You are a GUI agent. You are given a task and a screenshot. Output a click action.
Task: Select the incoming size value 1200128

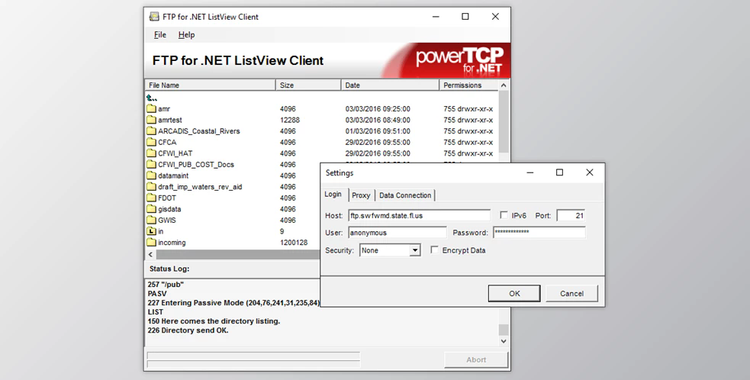tap(294, 243)
